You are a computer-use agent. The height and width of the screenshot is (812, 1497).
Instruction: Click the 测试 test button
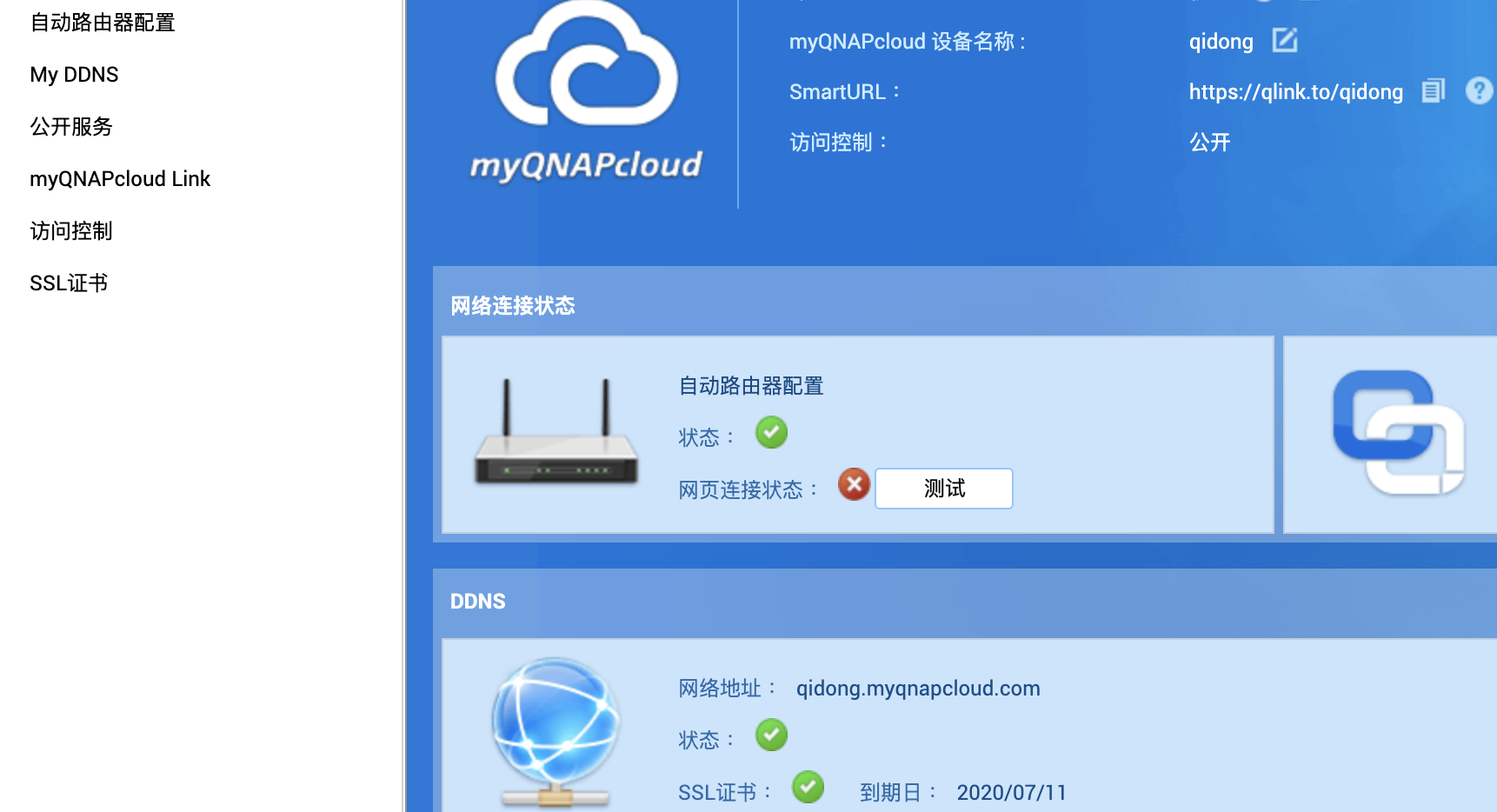click(x=944, y=489)
